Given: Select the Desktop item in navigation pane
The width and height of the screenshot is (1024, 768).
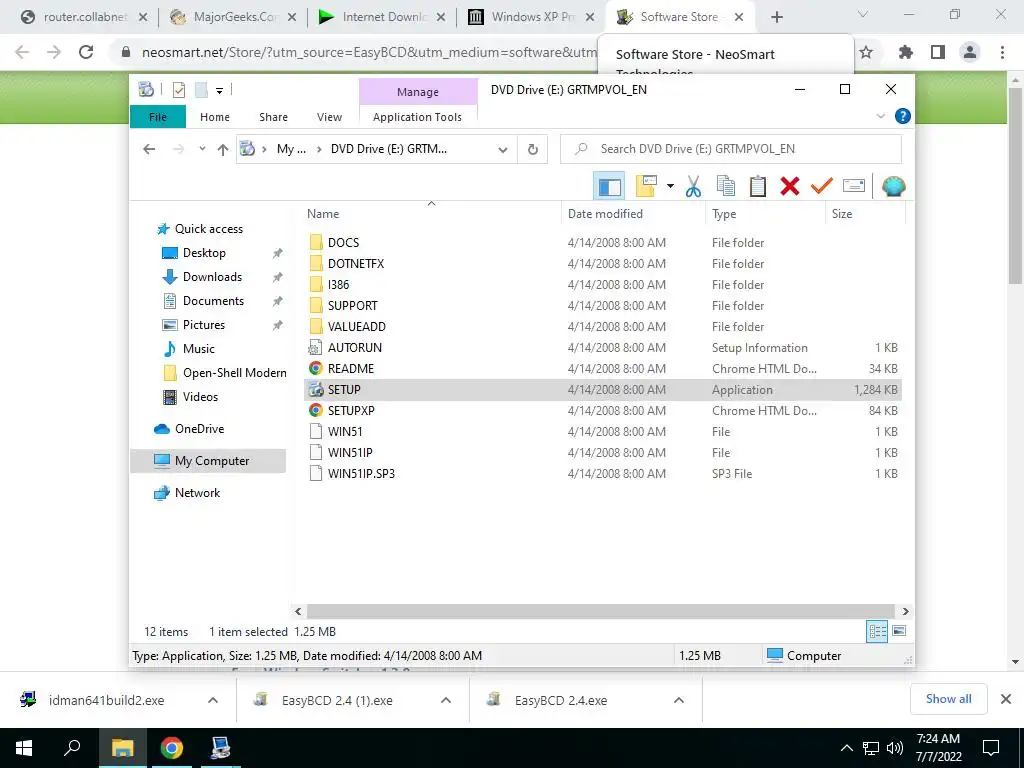Looking at the screenshot, I should coord(204,253).
